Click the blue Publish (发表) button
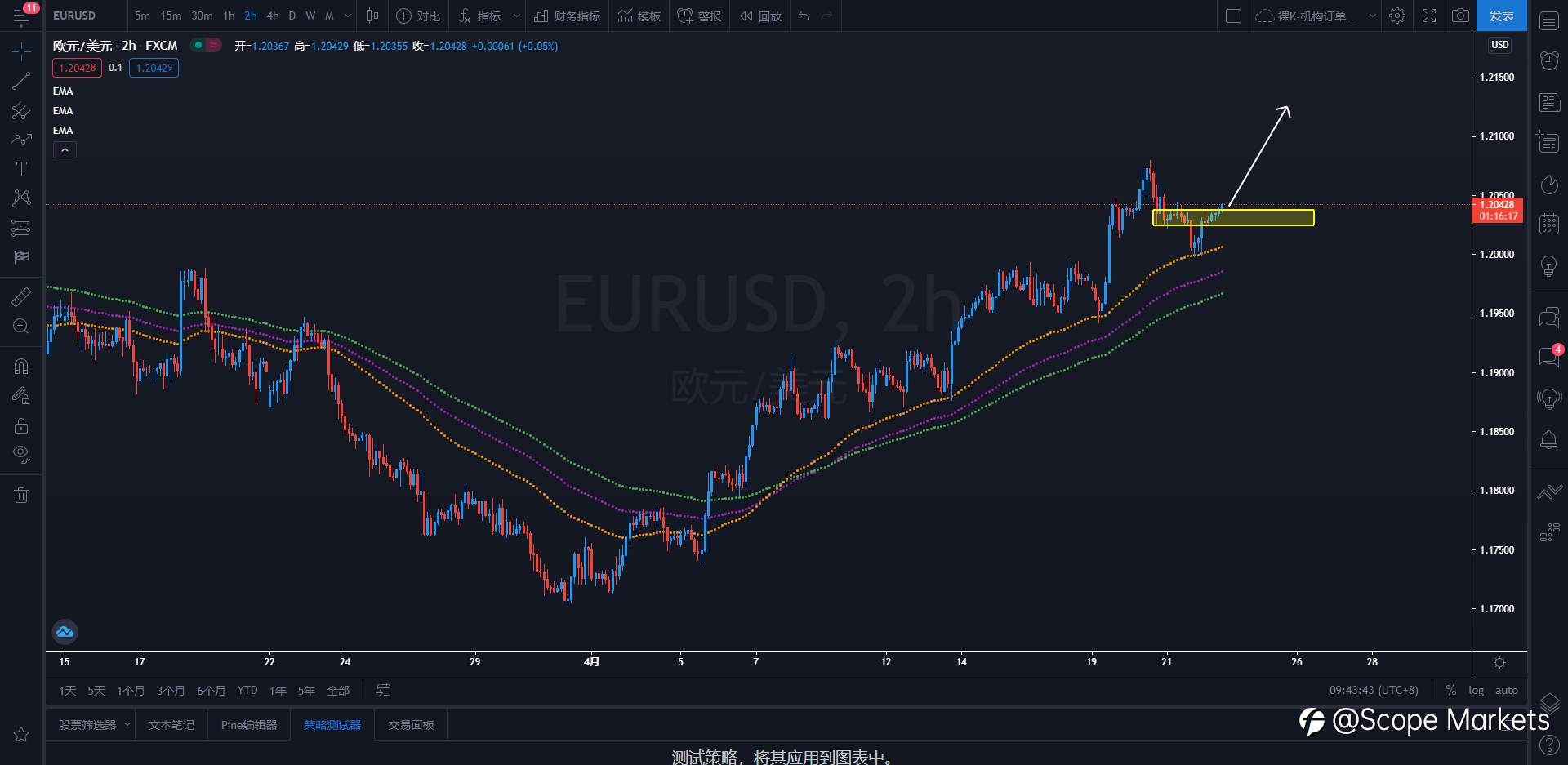Viewport: 1568px width, 765px height. pyautogui.click(x=1502, y=16)
